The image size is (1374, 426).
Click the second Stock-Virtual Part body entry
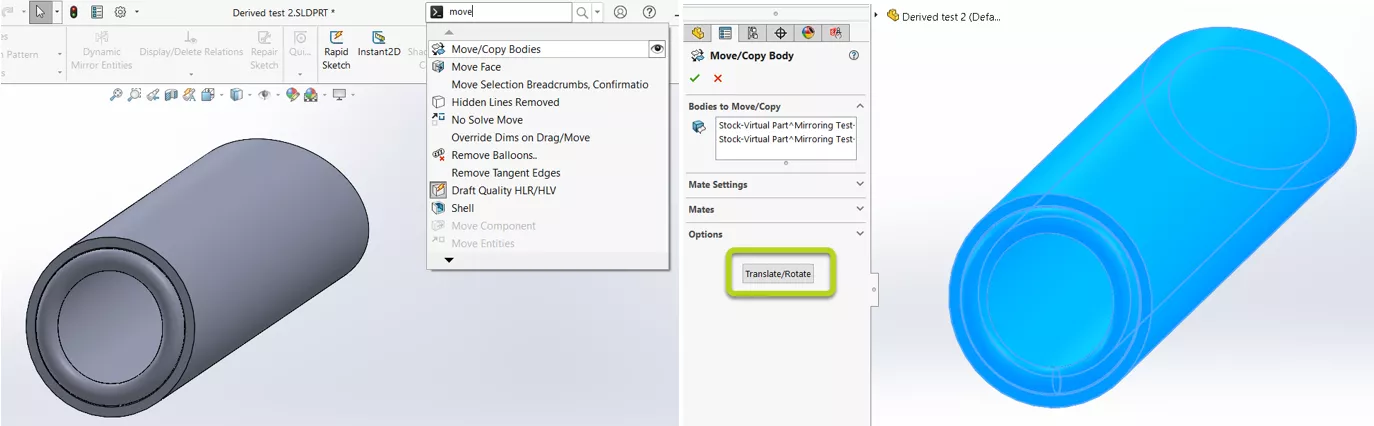tap(786, 139)
